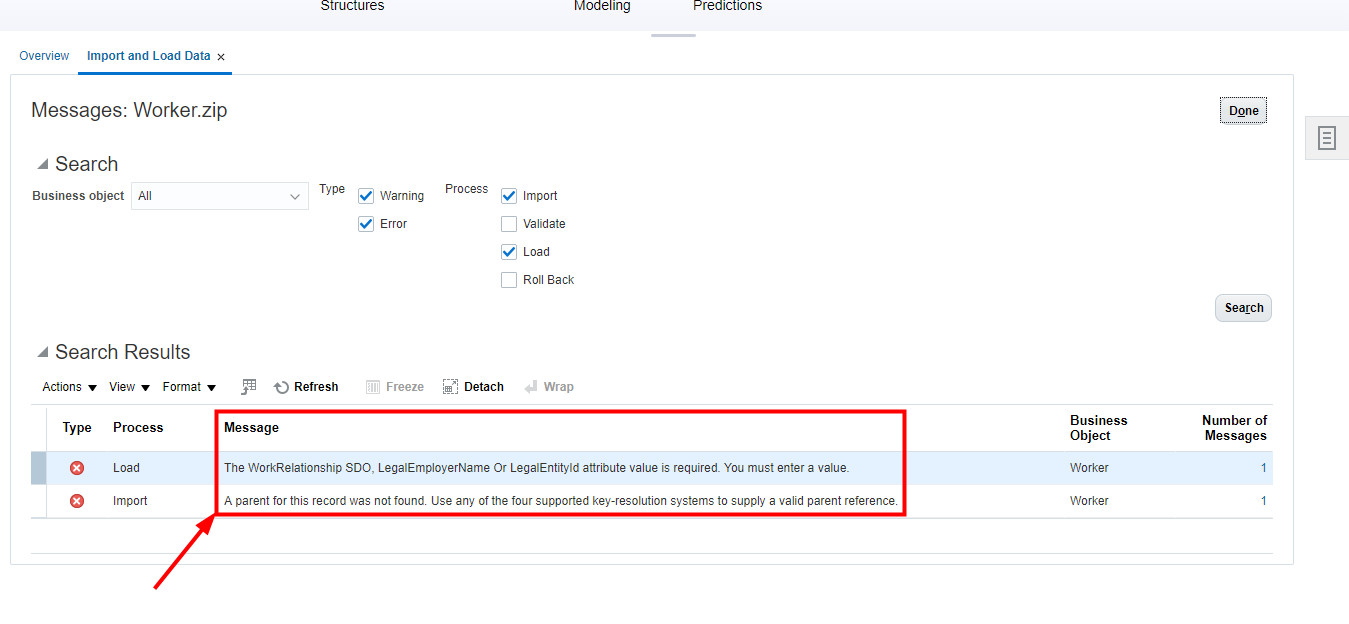Image resolution: width=1349 pixels, height=624 pixels.
Task: Uncheck the Error type checkbox
Action: click(366, 224)
